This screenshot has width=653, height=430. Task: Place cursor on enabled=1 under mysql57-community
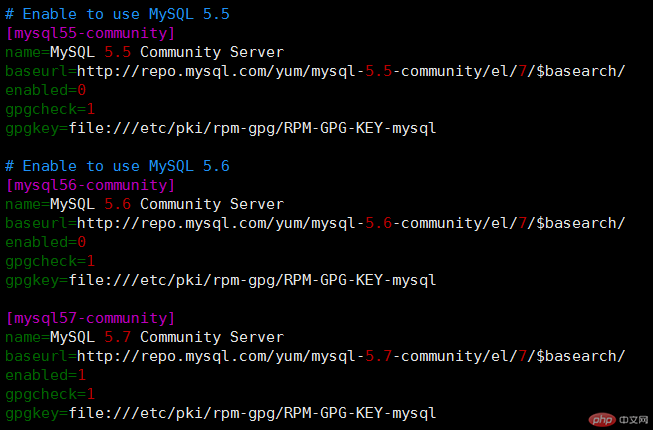click(x=45, y=375)
